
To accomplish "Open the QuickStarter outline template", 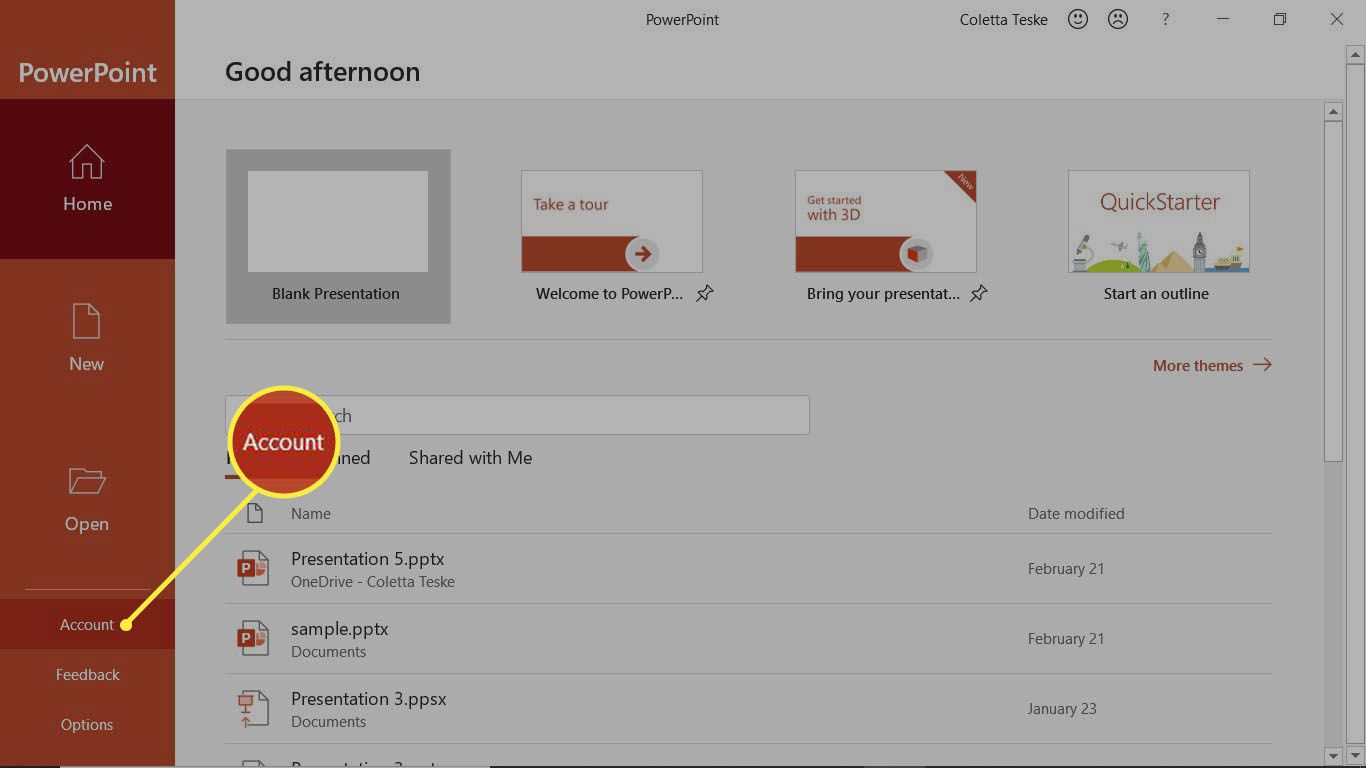I will click(x=1159, y=221).
